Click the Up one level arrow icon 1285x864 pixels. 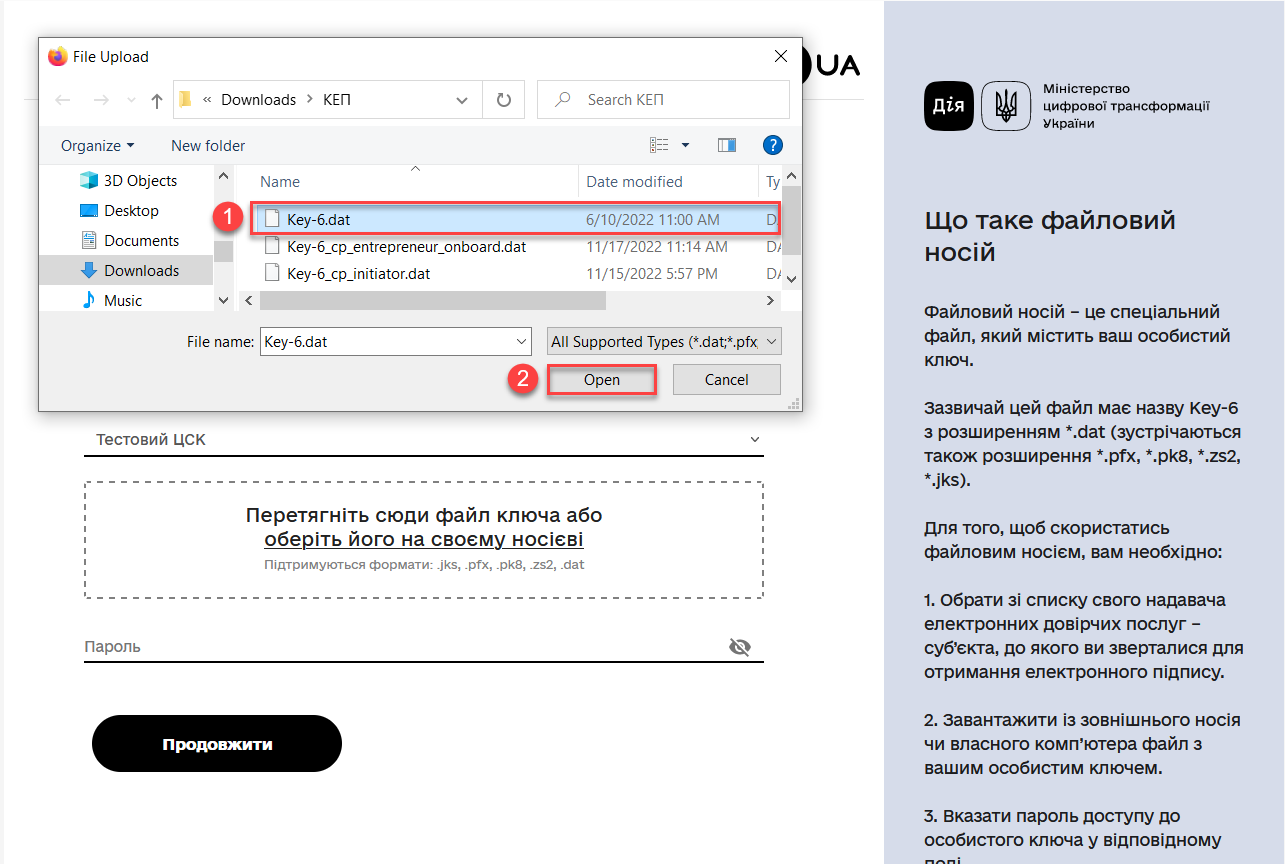[157, 100]
